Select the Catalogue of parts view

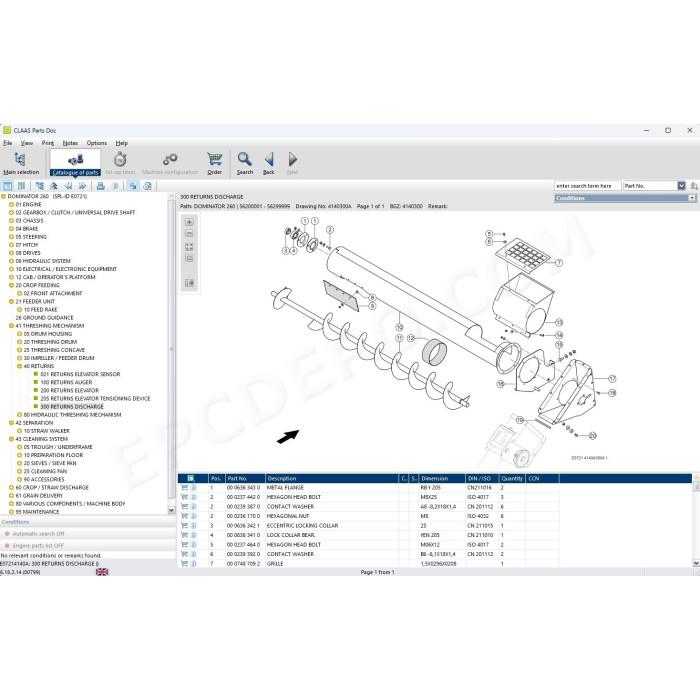point(75,163)
